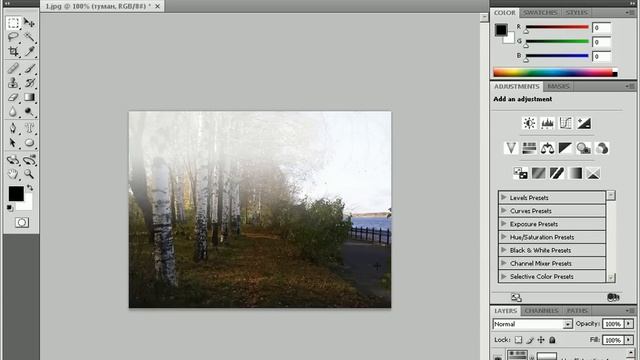Switch to the Channels tab
640x360 pixels.
(x=542, y=311)
